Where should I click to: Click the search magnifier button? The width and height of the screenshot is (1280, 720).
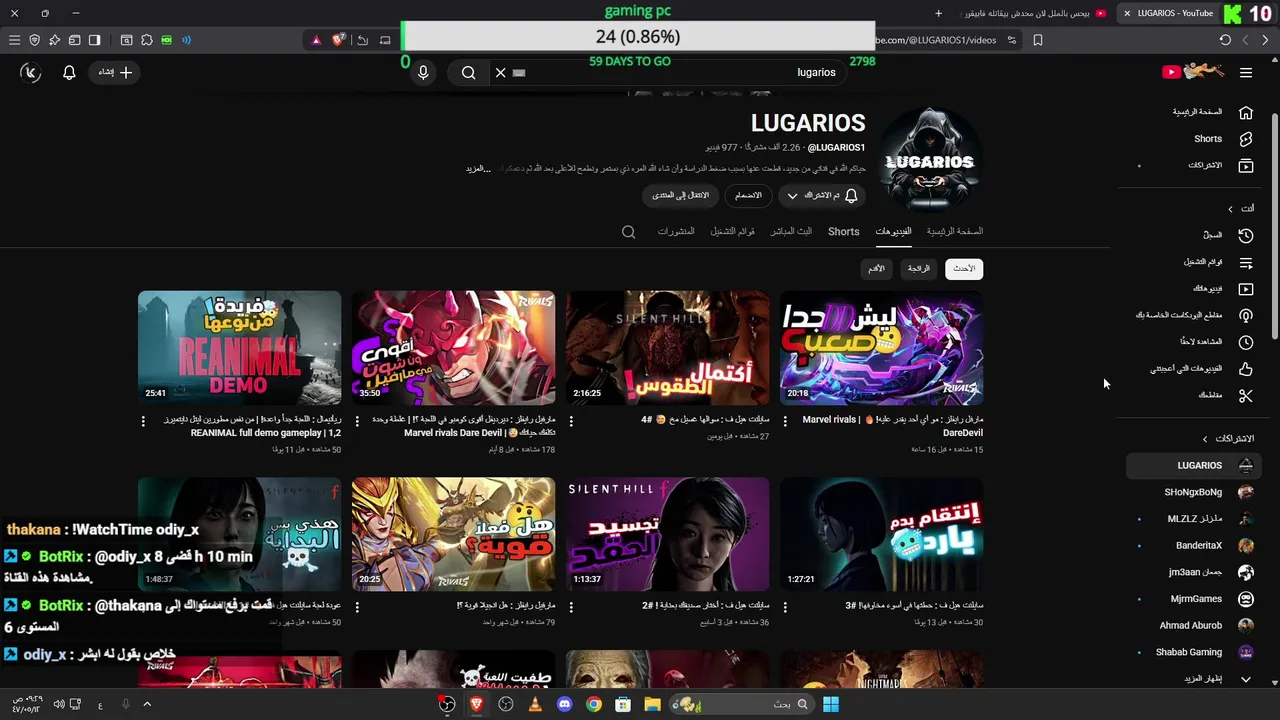pos(468,72)
